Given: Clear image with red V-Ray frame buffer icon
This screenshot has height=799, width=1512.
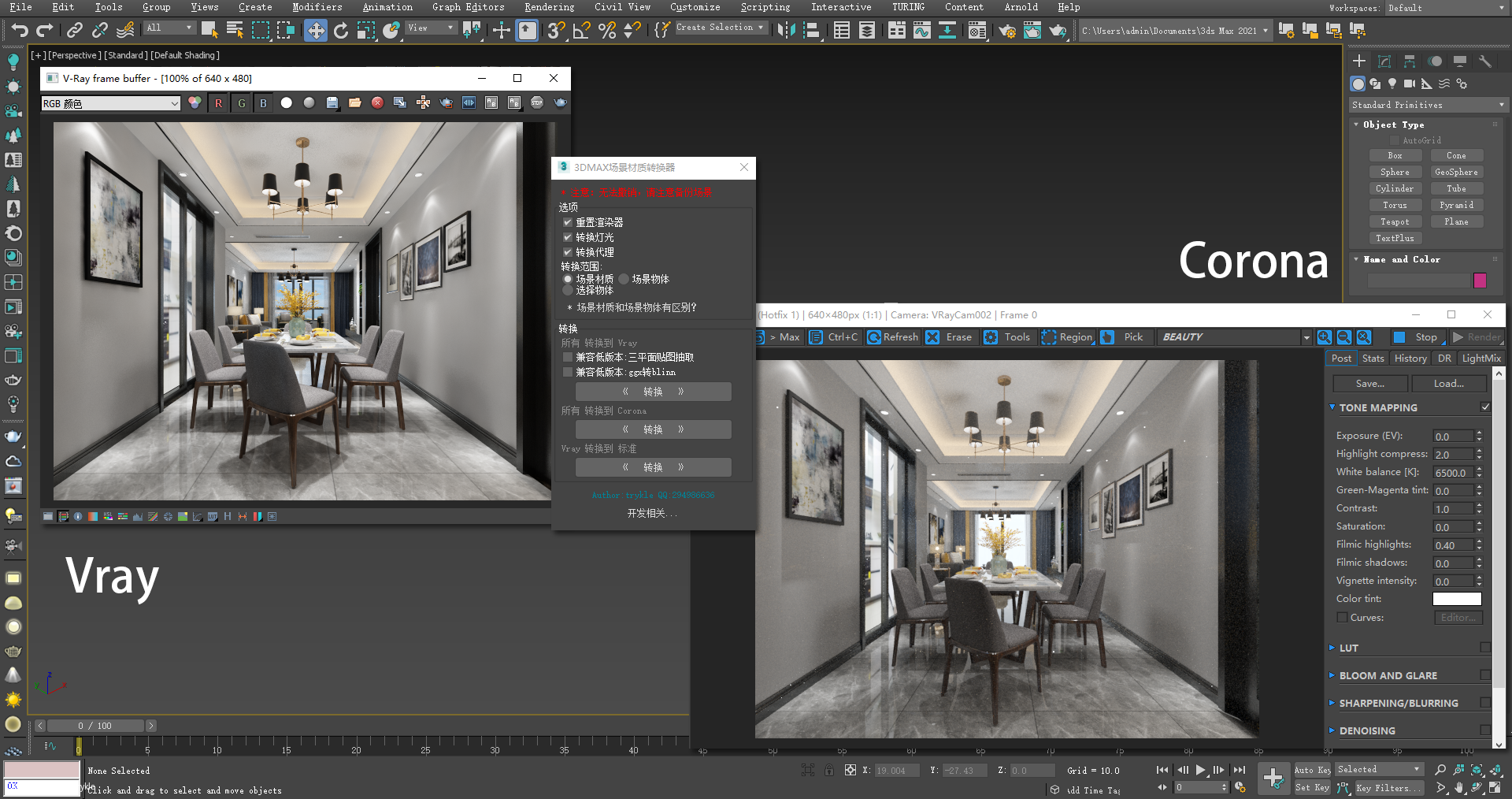Looking at the screenshot, I should pos(377,103).
